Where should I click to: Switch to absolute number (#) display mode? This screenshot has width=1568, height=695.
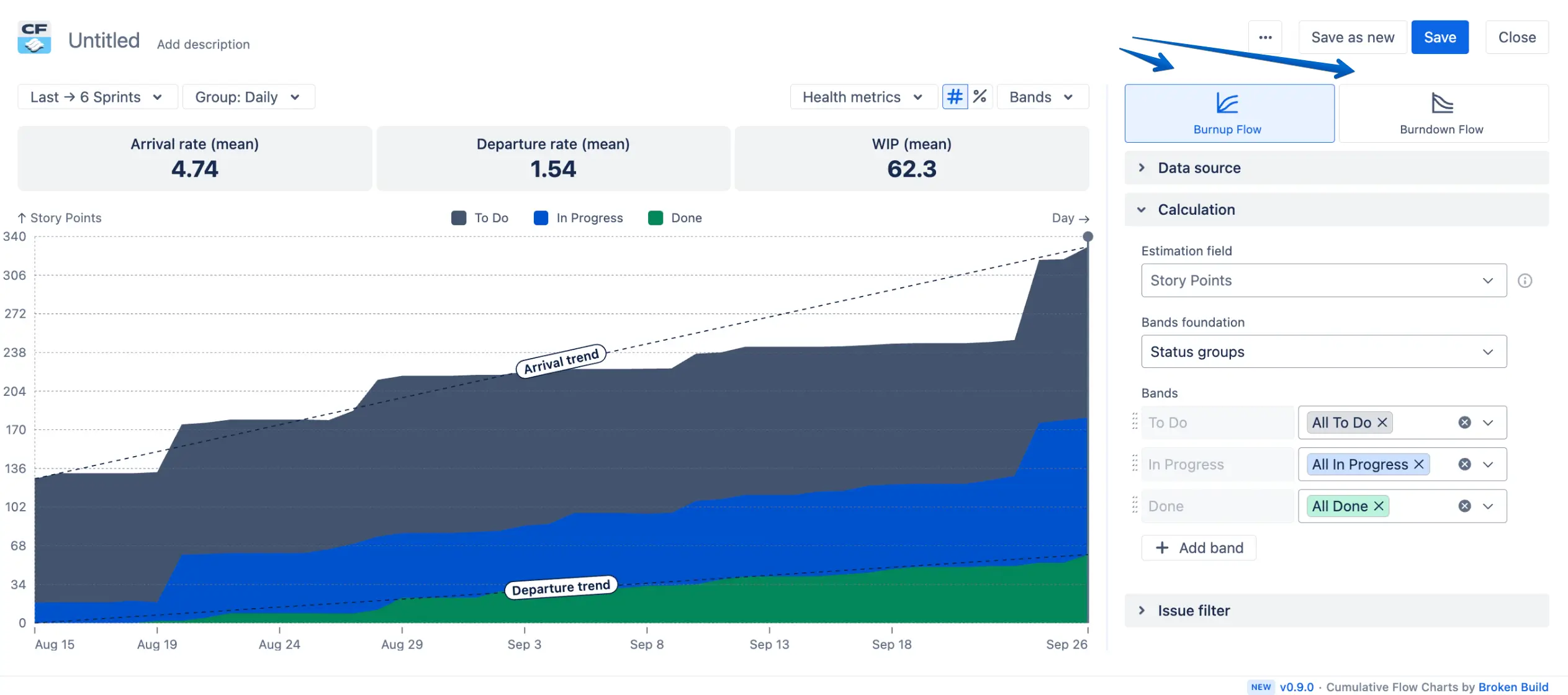(954, 97)
